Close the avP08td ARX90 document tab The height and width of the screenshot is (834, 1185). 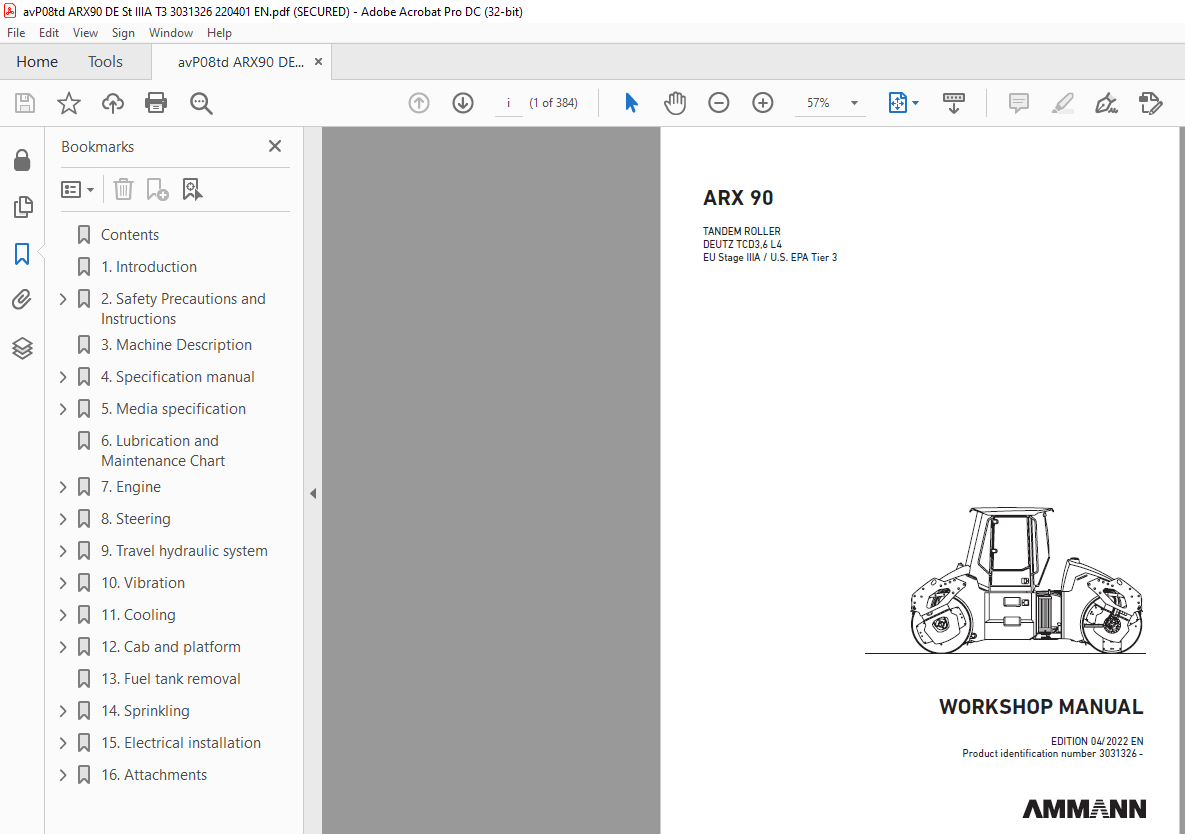pos(318,62)
